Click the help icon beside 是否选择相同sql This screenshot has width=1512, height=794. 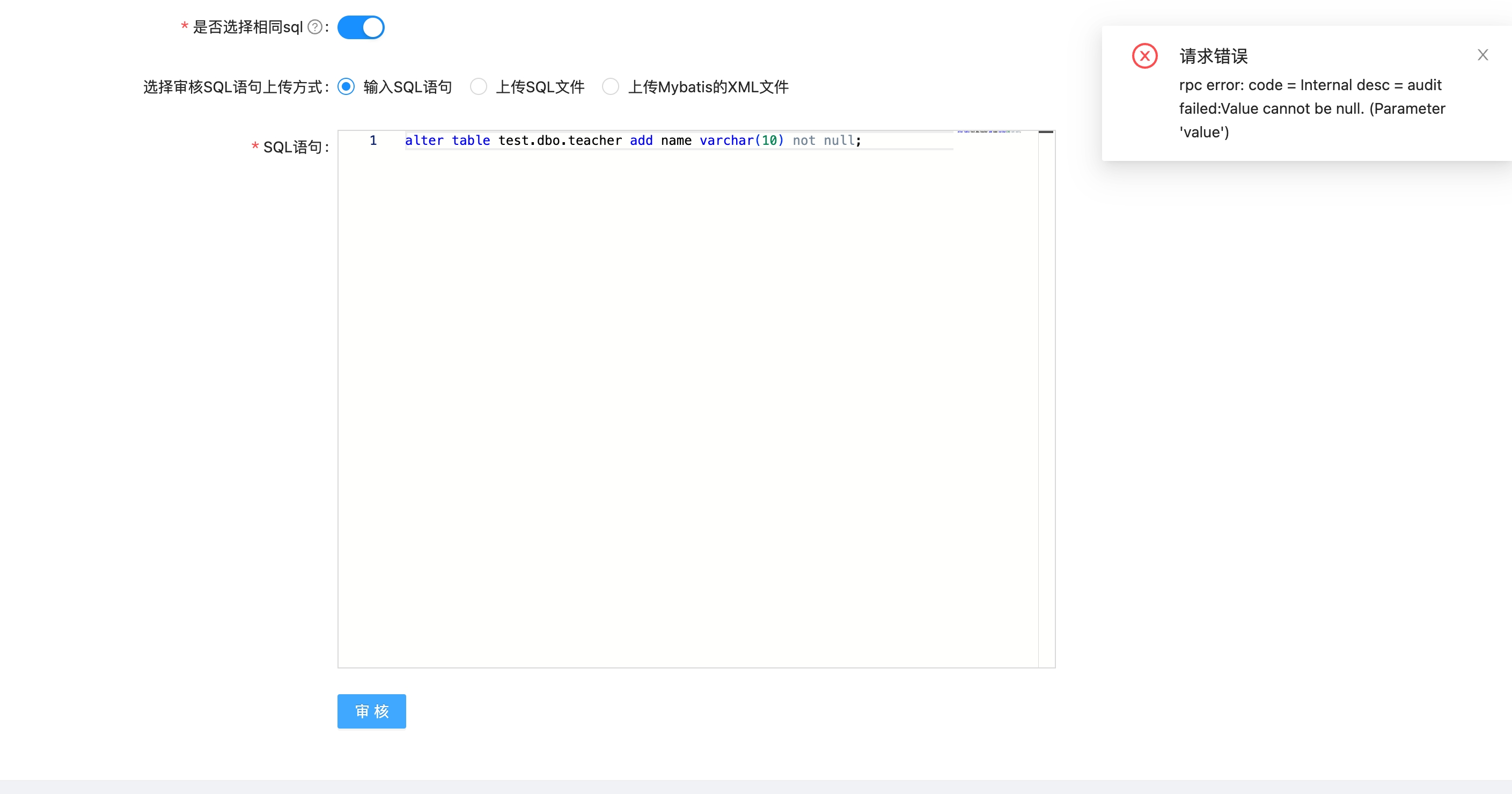[x=314, y=27]
